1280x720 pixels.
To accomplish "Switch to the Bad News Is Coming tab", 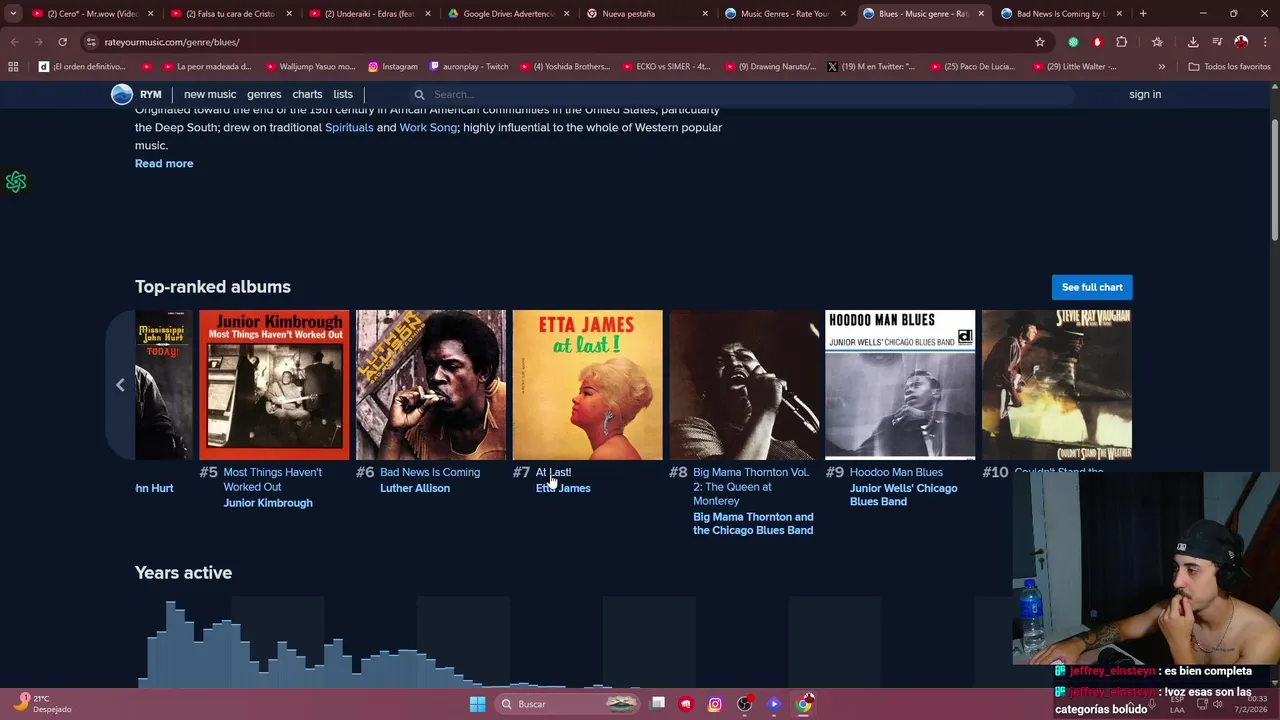I will [1061, 14].
